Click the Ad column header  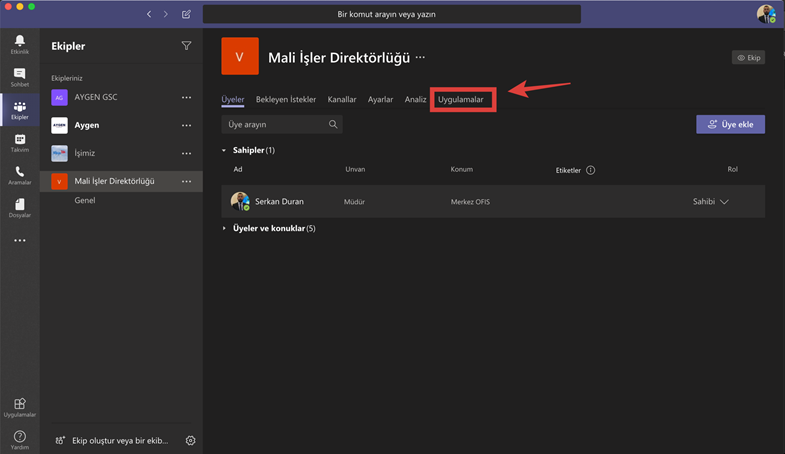238,169
